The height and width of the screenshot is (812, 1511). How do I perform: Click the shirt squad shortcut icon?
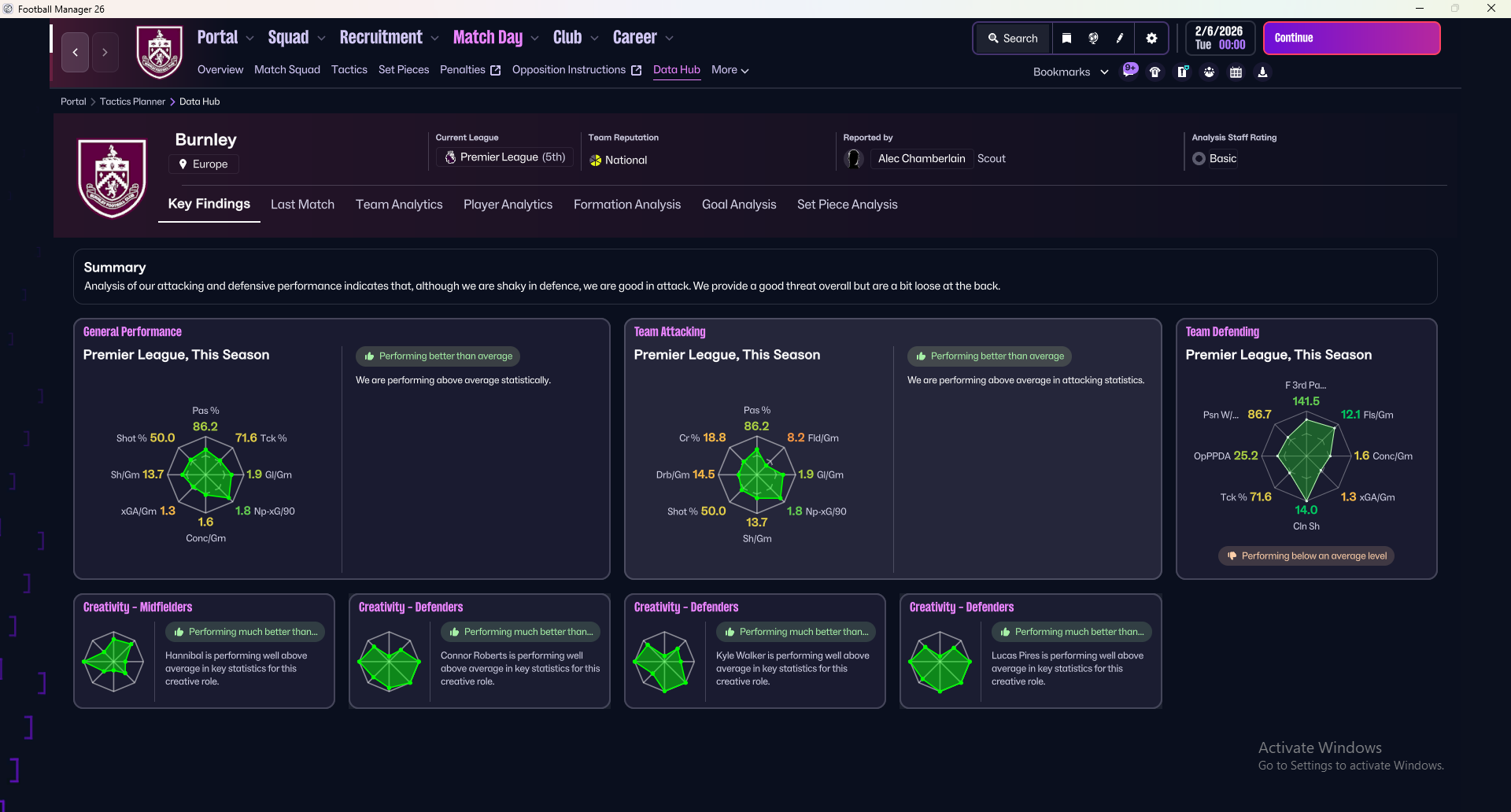[1155, 72]
